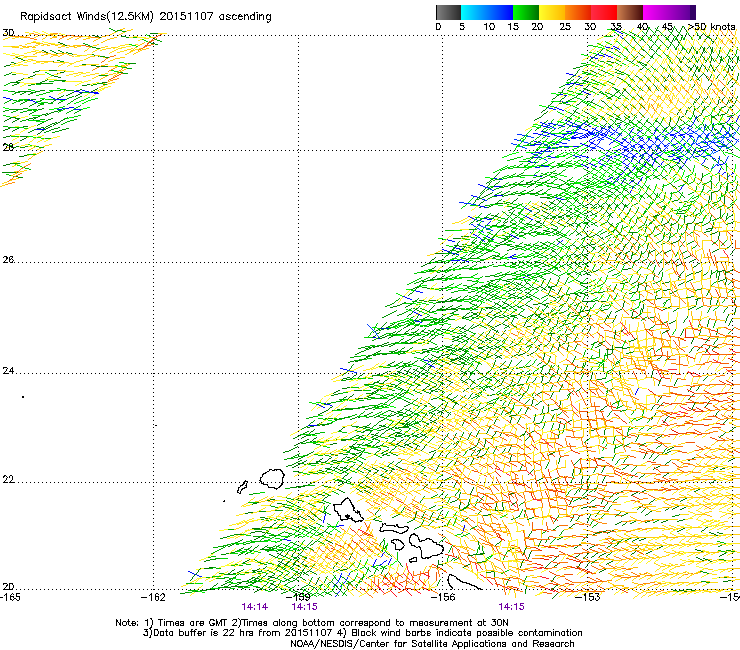
Task: Click the longitude label -153
Action: tap(588, 597)
